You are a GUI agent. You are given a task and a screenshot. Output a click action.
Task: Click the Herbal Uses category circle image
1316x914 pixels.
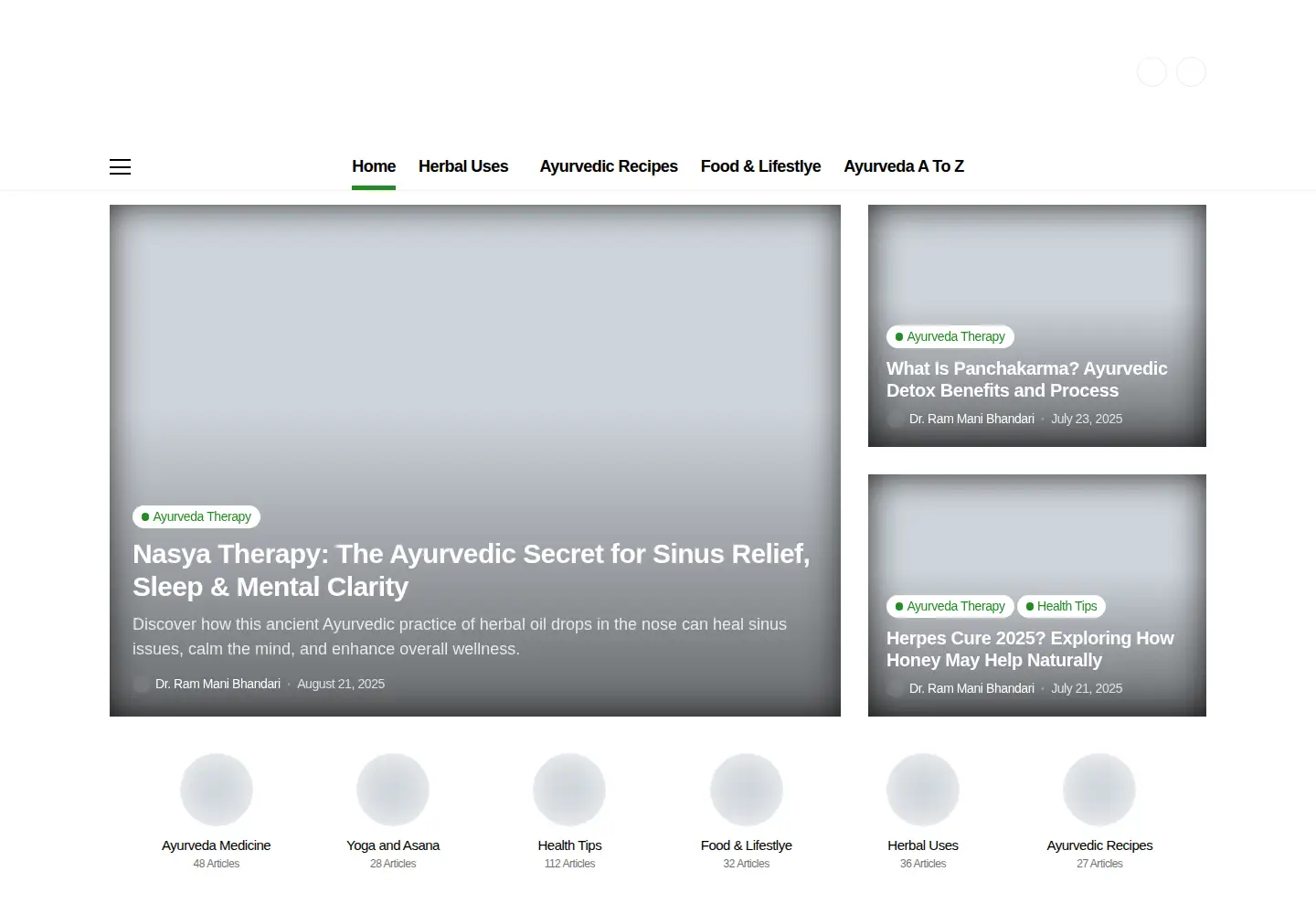tap(923, 790)
